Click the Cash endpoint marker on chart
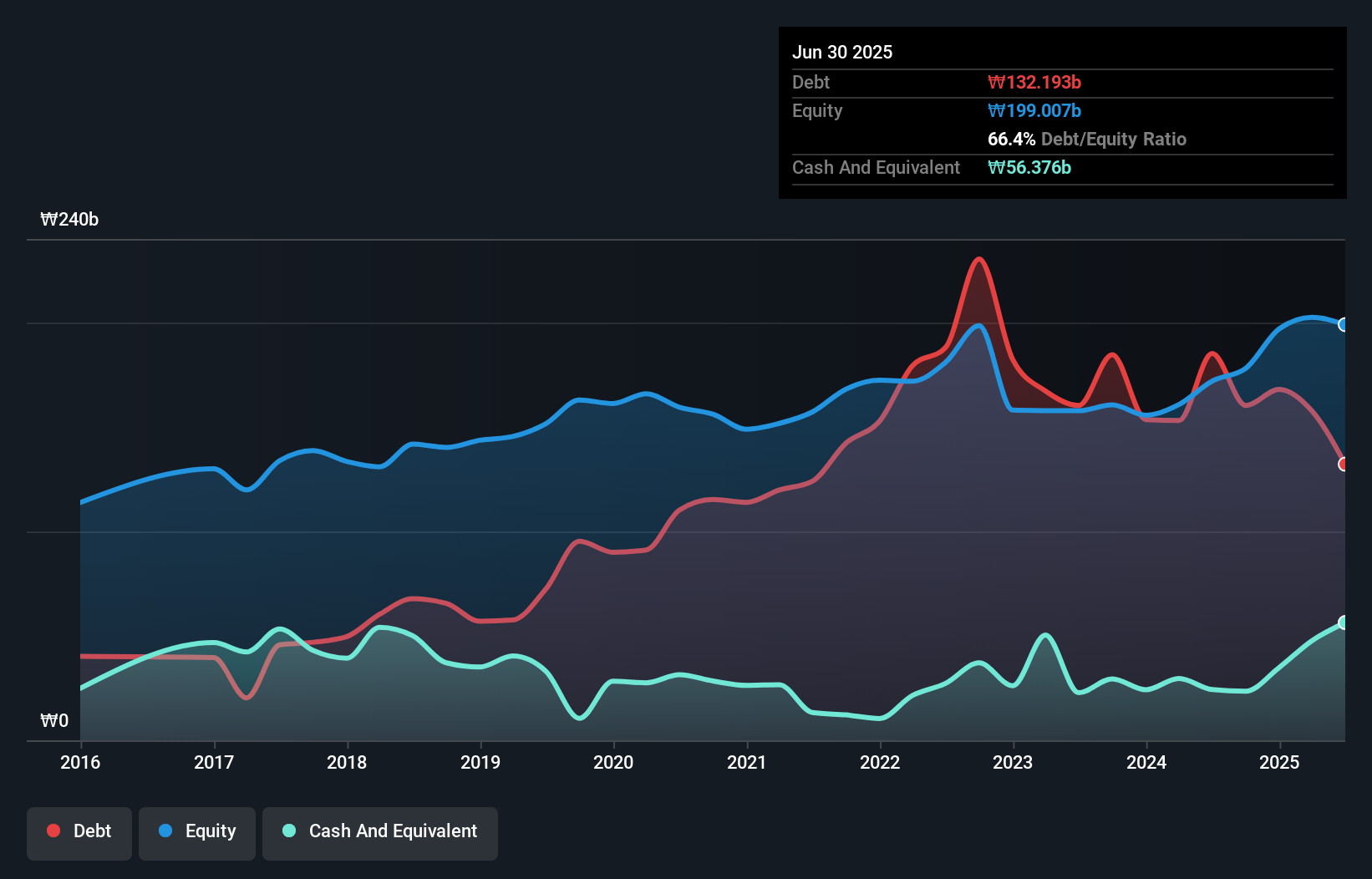The image size is (1372, 879). pyautogui.click(x=1343, y=622)
